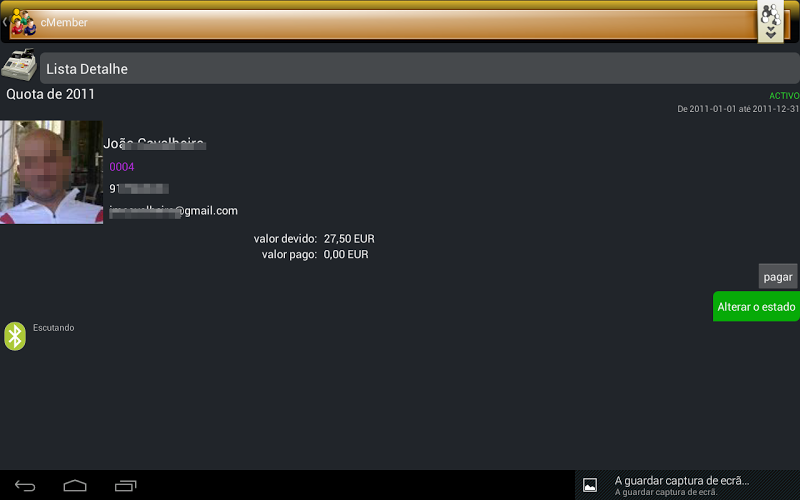Click the pagar button

pos(778,277)
